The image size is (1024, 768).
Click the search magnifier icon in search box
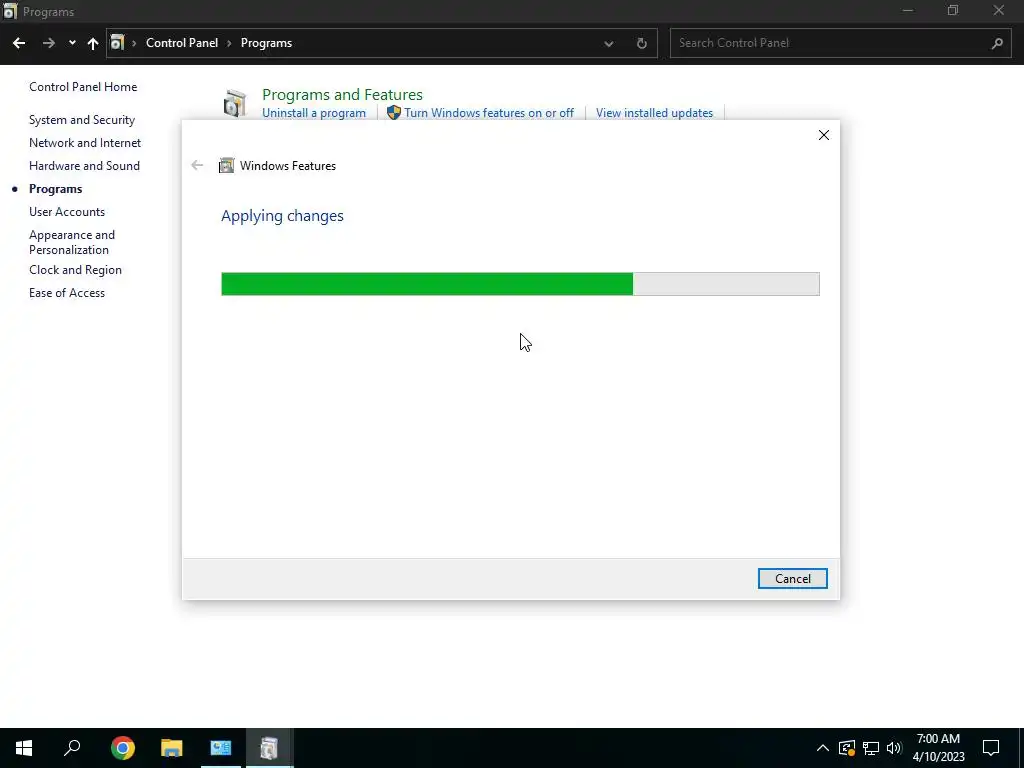pyautogui.click(x=997, y=43)
